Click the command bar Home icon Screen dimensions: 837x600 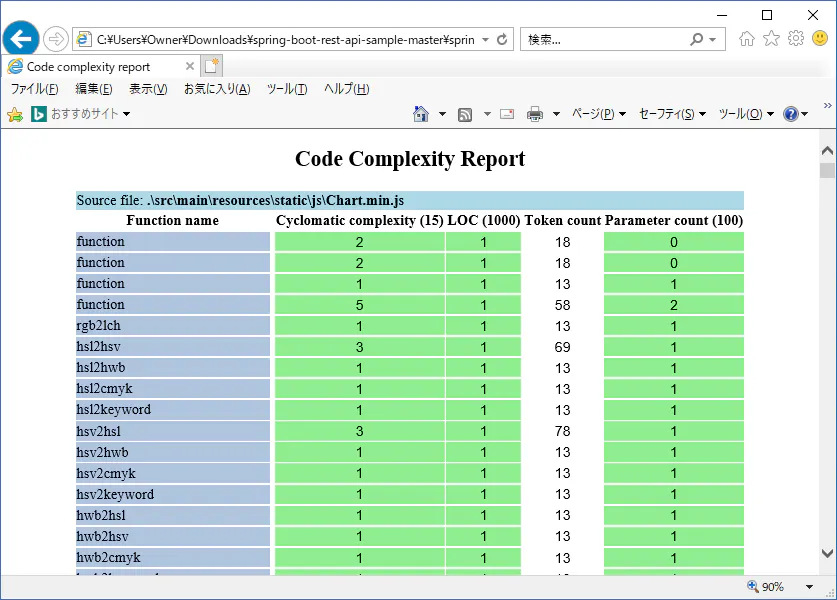(421, 114)
